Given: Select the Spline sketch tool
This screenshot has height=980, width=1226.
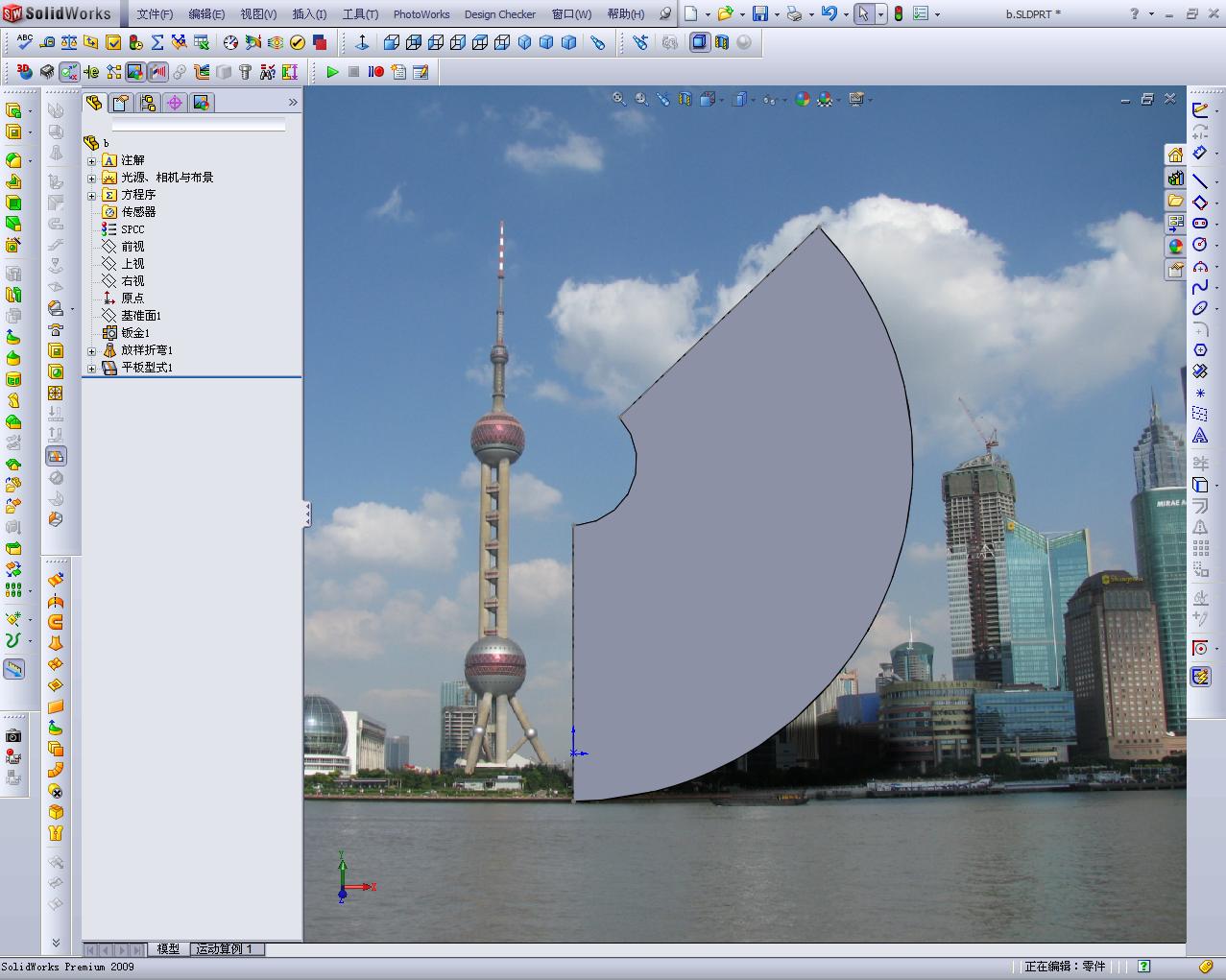Looking at the screenshot, I should coord(1200,287).
